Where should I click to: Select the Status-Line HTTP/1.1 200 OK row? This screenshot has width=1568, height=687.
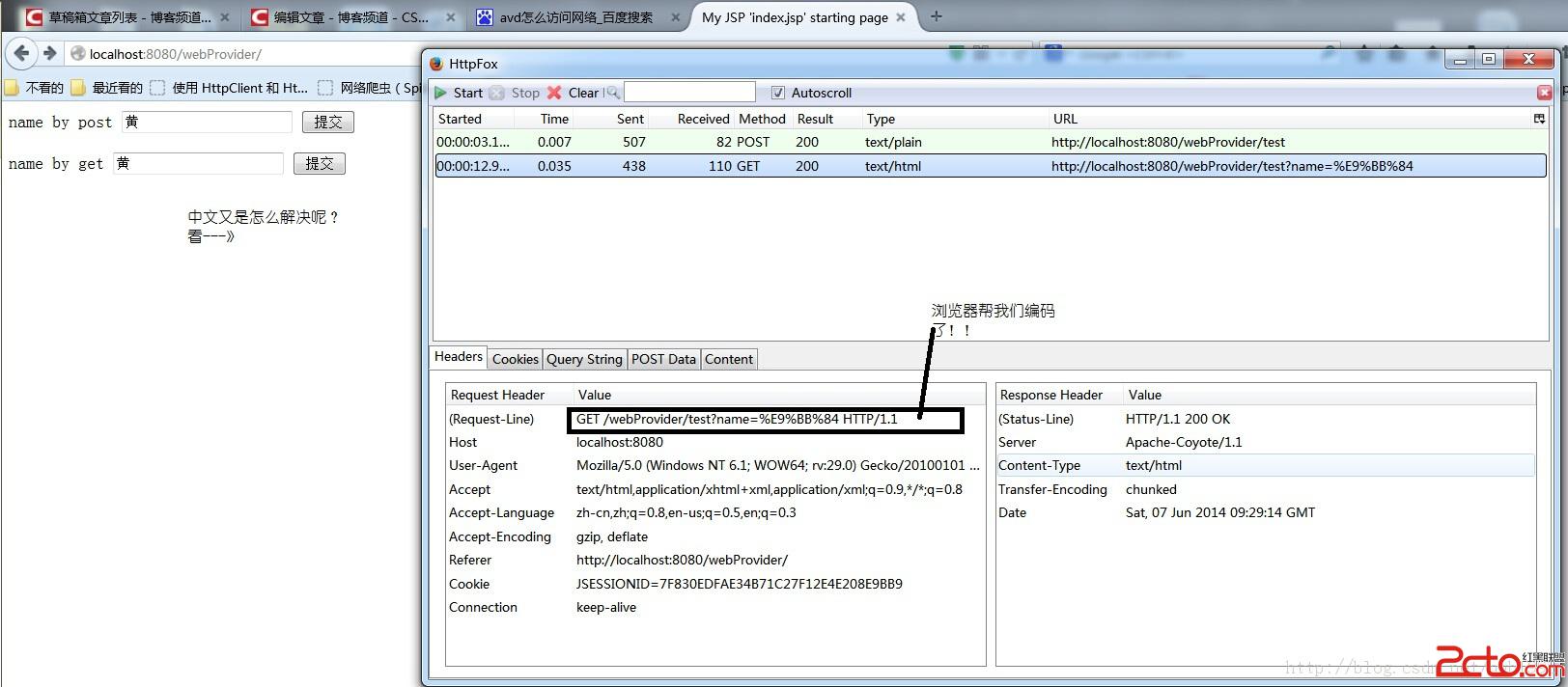(x=1265, y=419)
